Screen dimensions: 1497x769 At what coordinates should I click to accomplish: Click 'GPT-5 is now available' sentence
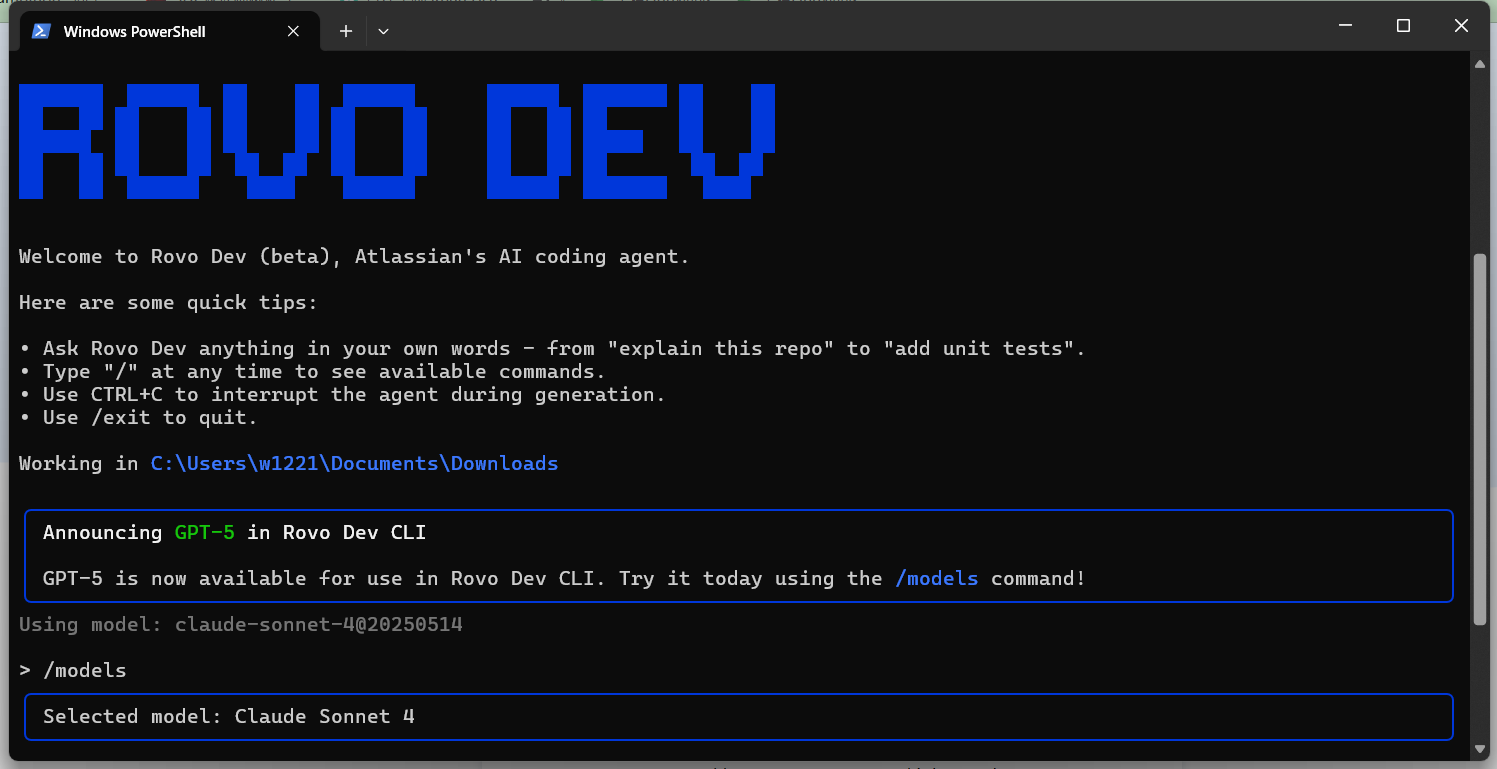(564, 578)
